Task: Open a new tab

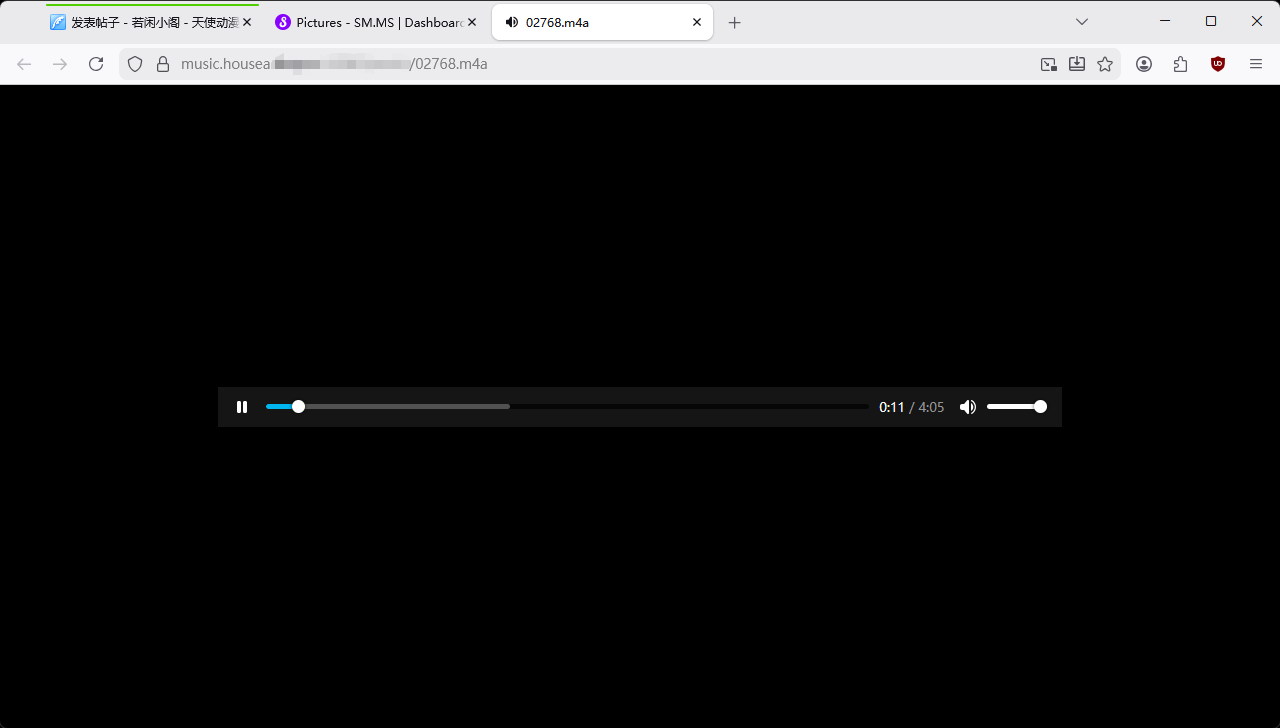Action: pyautogui.click(x=735, y=22)
